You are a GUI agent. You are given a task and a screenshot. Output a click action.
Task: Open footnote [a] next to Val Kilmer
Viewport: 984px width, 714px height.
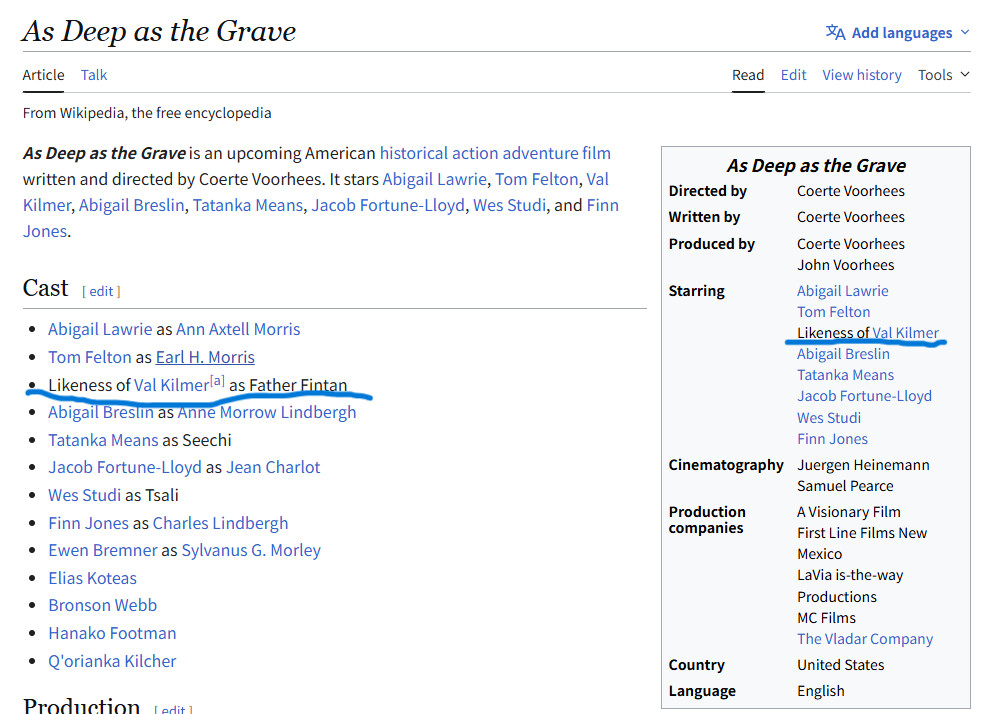pos(217,381)
